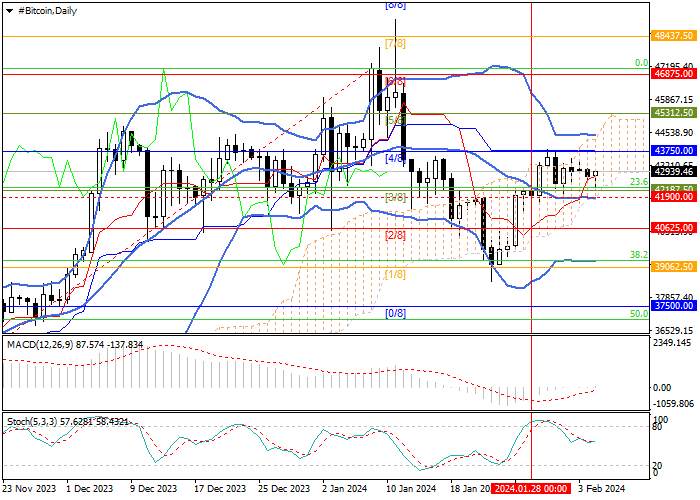700x500 pixels.
Task: Select the 45312.50 price level label
Action: (674, 112)
